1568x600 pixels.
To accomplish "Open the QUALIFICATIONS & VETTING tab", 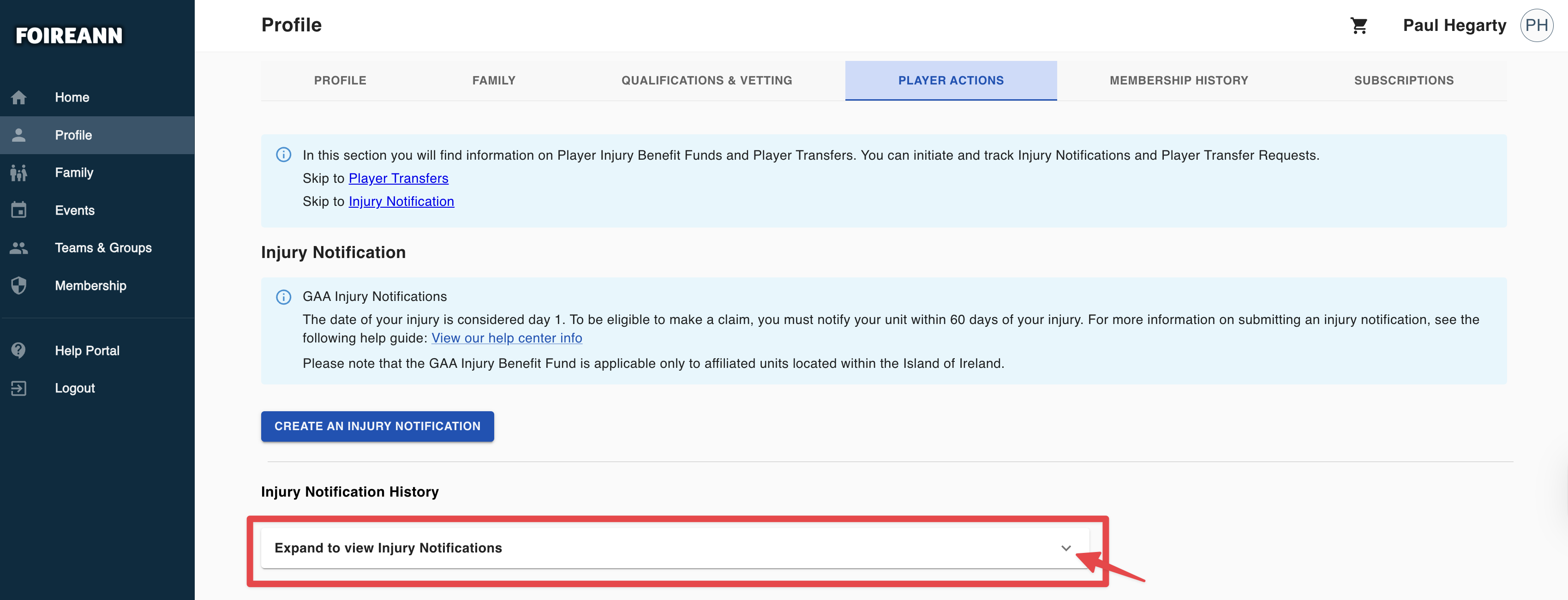I will click(706, 80).
